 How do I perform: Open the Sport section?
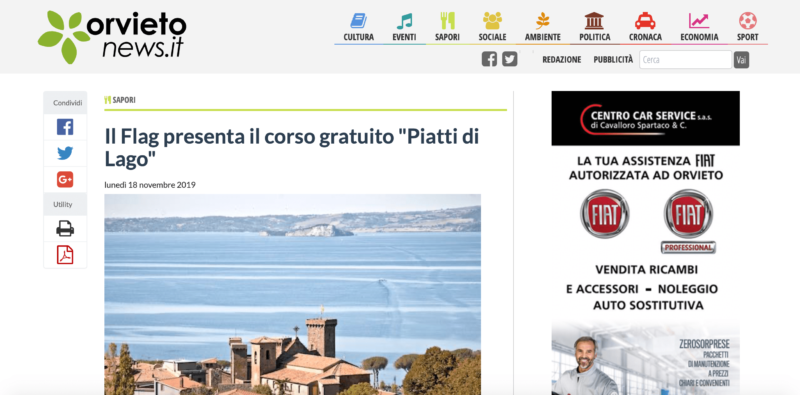point(747,28)
